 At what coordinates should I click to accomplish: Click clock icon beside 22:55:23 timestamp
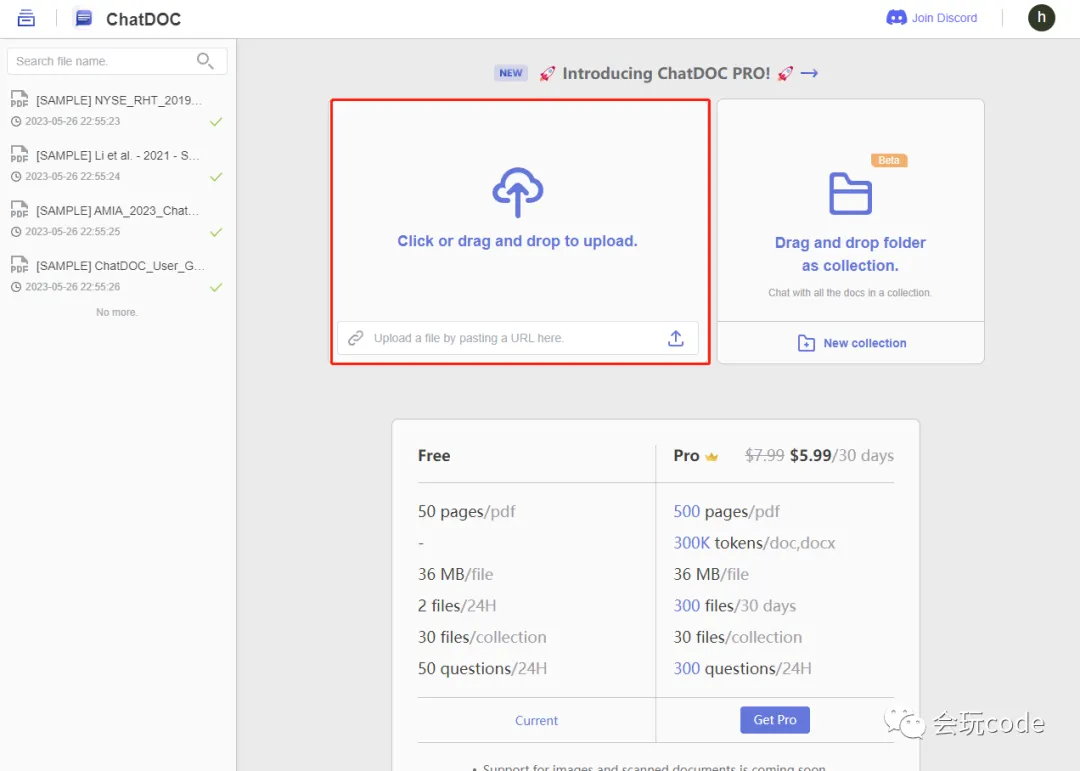click(16, 121)
